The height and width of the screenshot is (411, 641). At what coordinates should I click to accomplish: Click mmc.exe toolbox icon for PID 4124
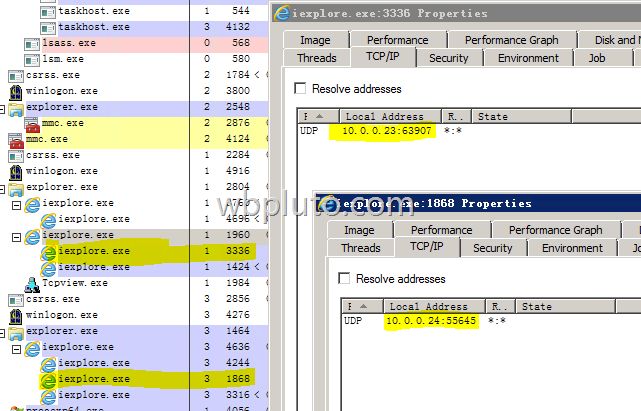click(x=16, y=141)
